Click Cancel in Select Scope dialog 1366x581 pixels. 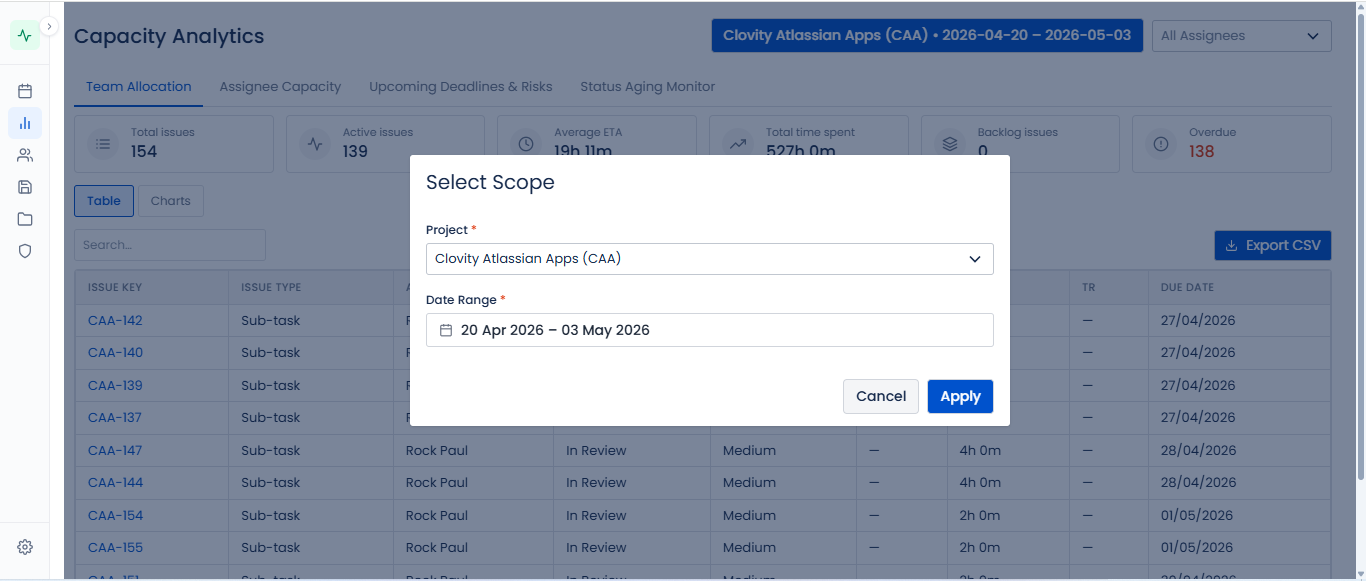881,396
